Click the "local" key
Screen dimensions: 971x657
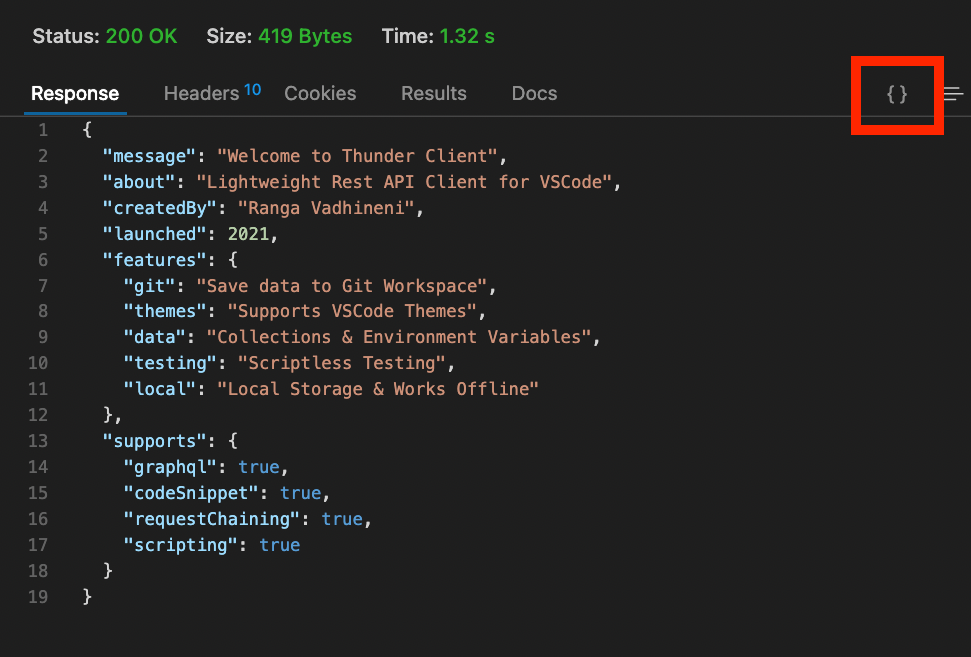160,389
